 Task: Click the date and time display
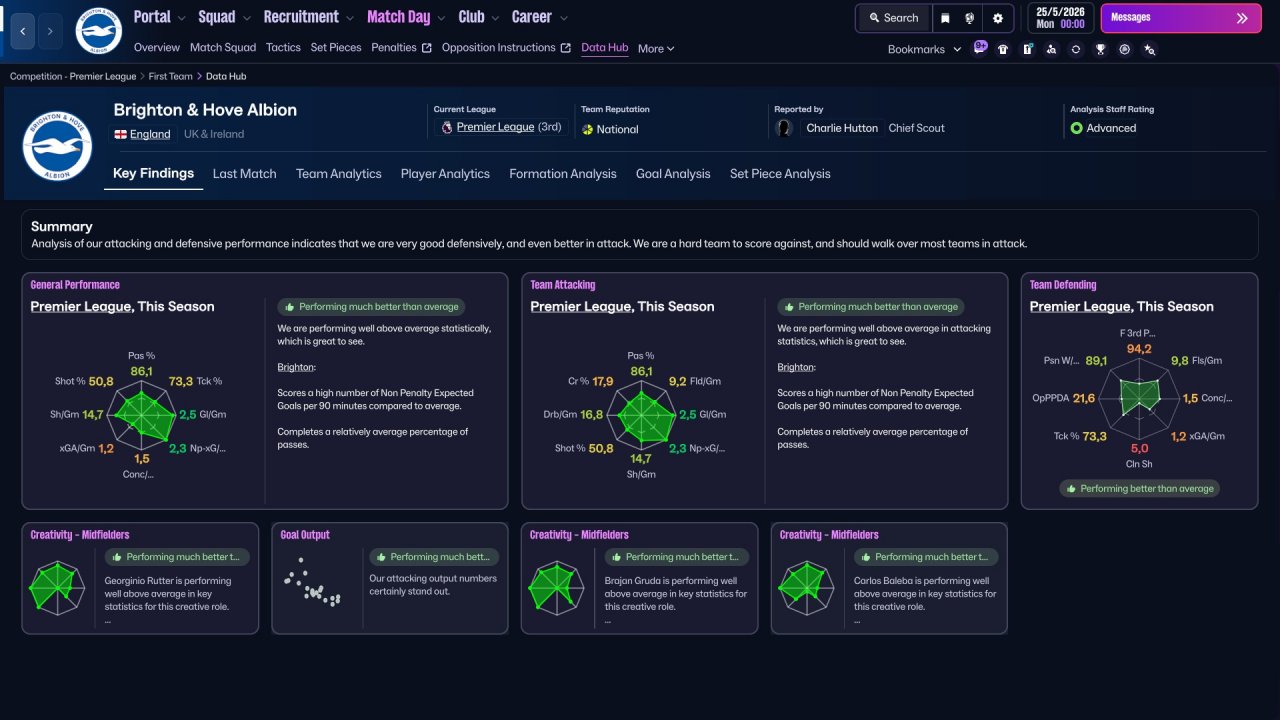pos(1060,18)
